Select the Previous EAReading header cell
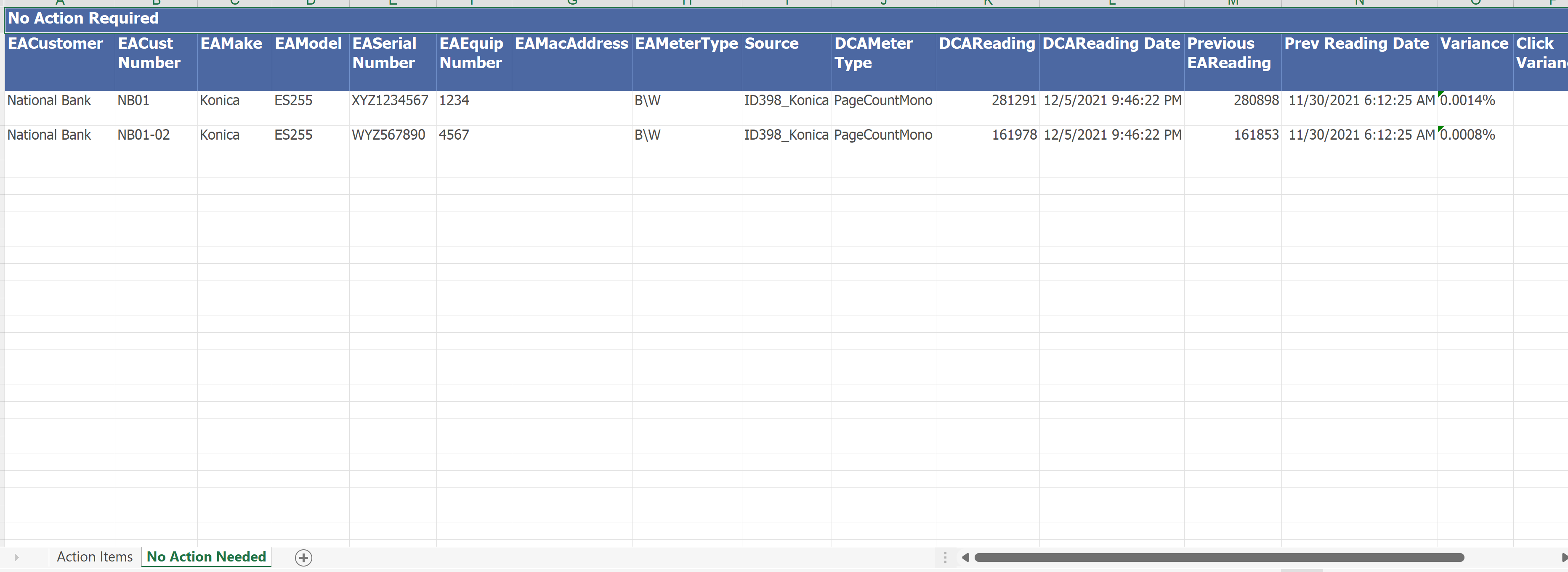Viewport: 1568px width, 572px height. tap(1233, 62)
